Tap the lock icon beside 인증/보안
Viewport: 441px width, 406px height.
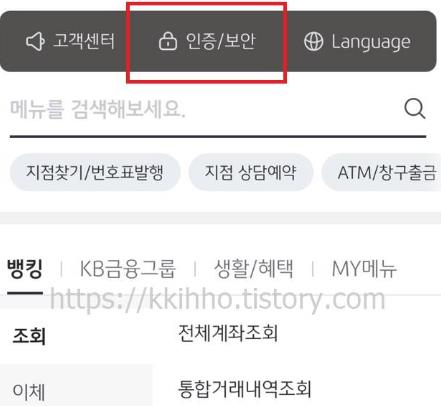168,41
